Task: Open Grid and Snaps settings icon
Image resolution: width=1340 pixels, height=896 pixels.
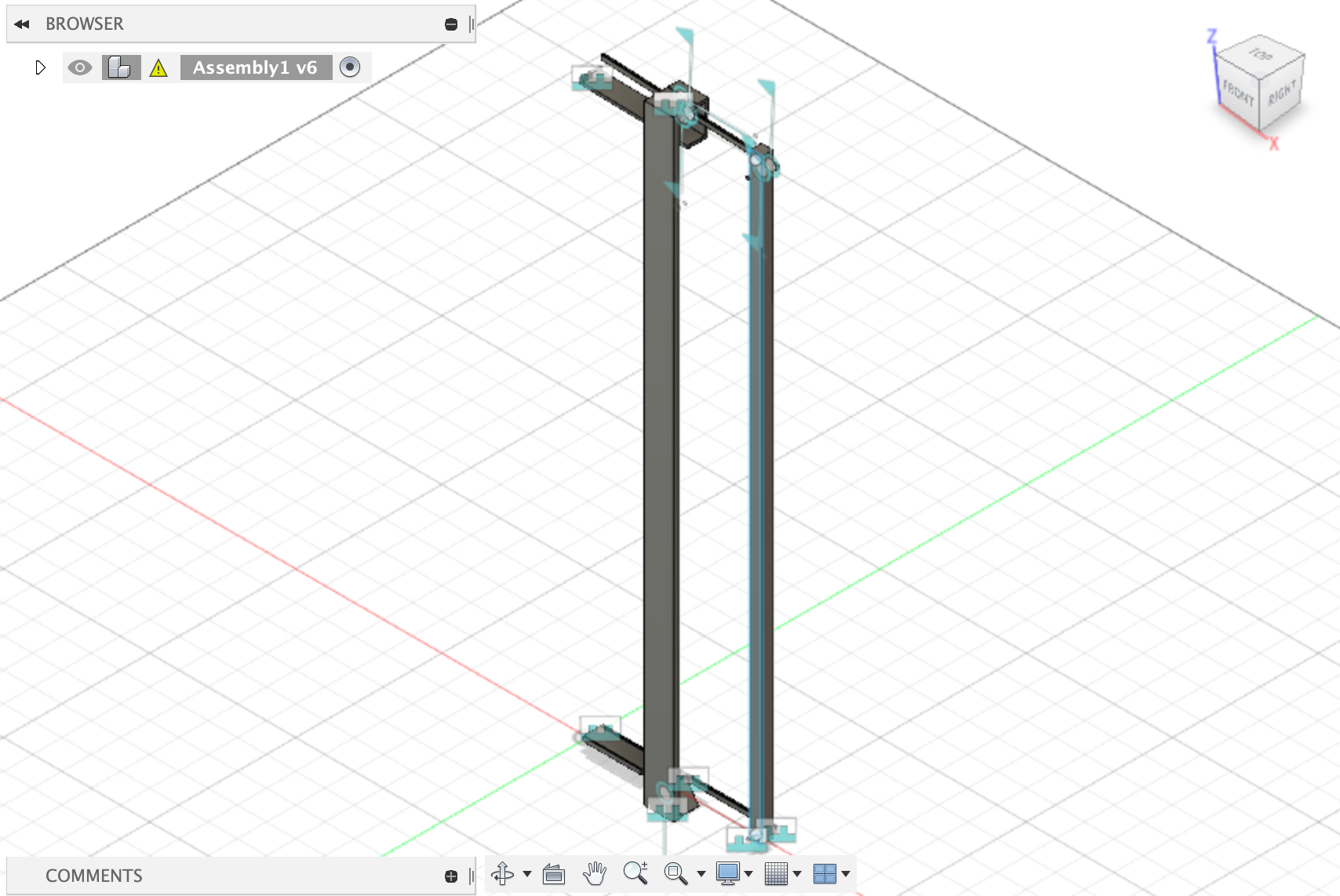Action: coord(776,873)
